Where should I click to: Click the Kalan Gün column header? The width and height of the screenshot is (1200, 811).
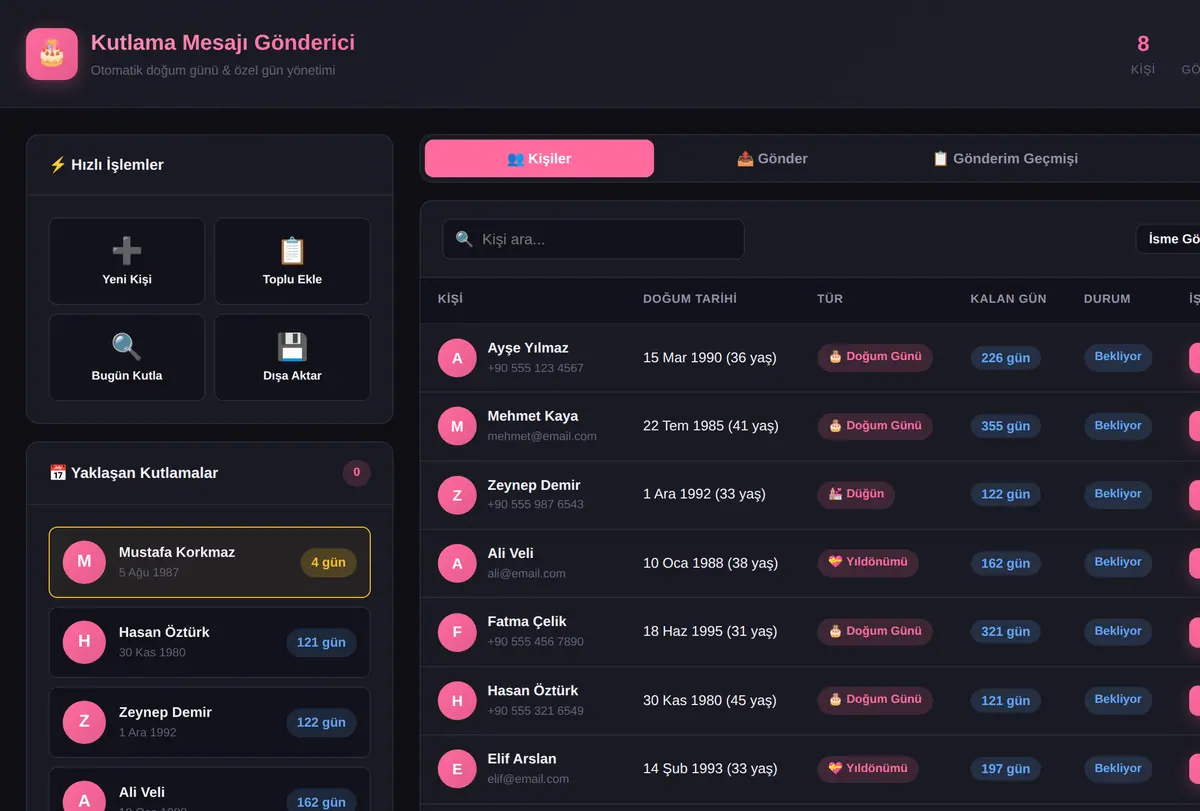(x=1008, y=299)
